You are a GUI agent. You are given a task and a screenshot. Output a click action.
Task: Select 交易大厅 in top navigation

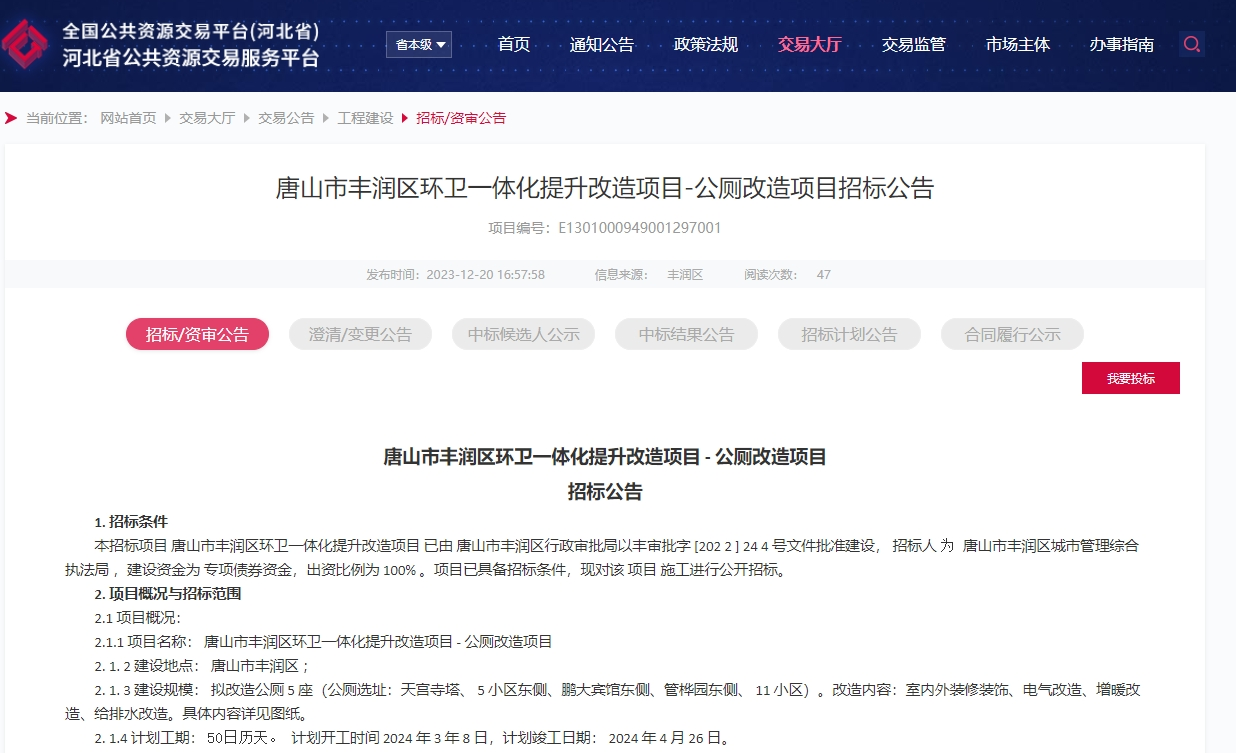click(x=810, y=44)
